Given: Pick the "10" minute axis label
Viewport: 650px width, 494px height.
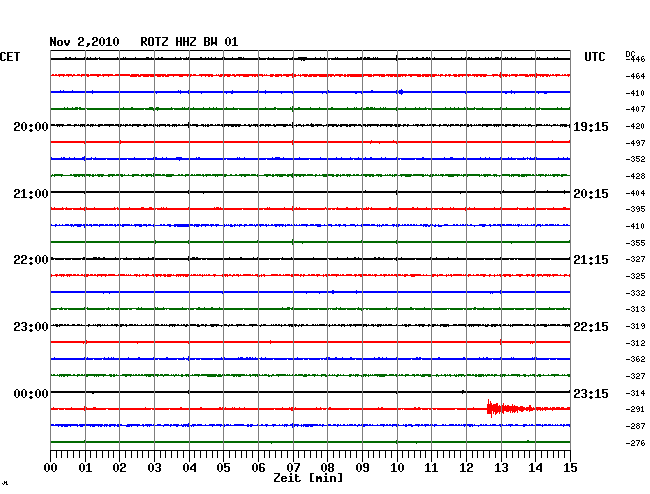Looking at the screenshot, I should (397, 468).
